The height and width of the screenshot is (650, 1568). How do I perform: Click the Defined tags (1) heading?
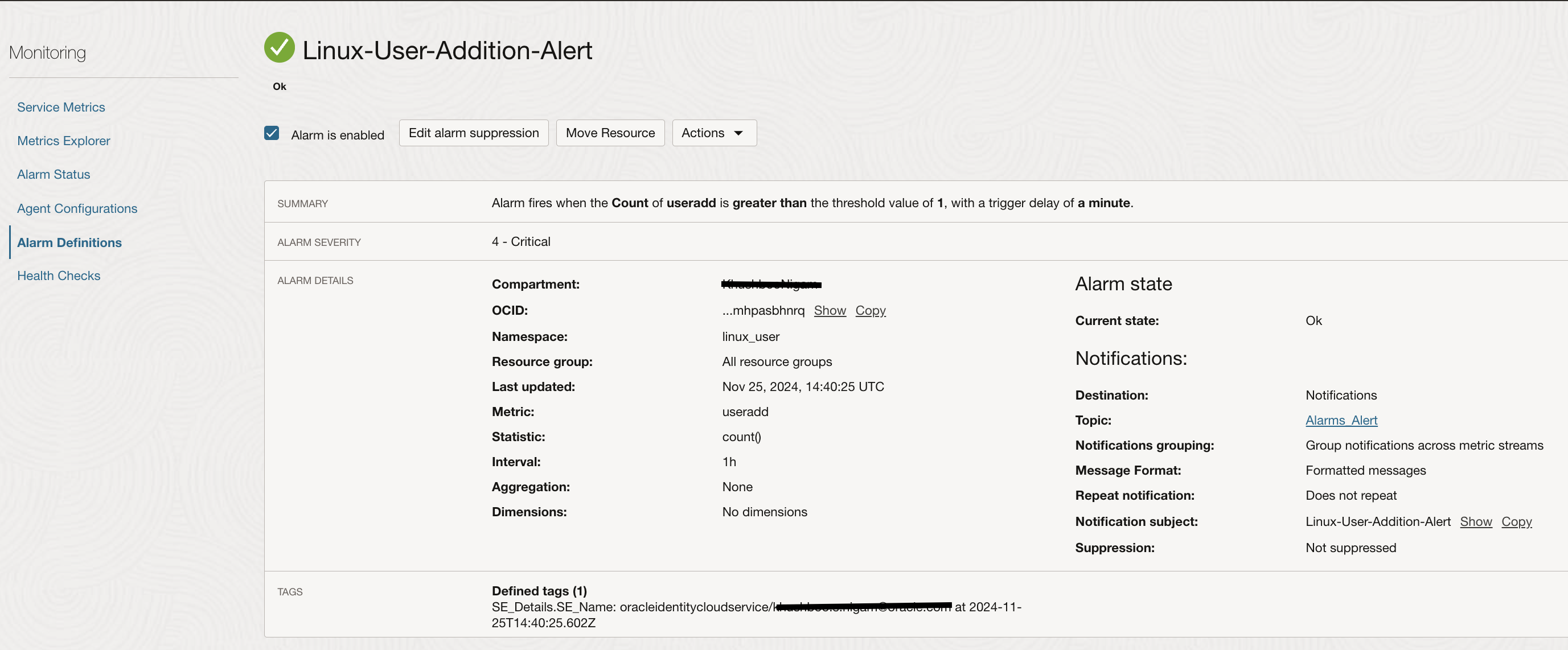[x=539, y=591]
